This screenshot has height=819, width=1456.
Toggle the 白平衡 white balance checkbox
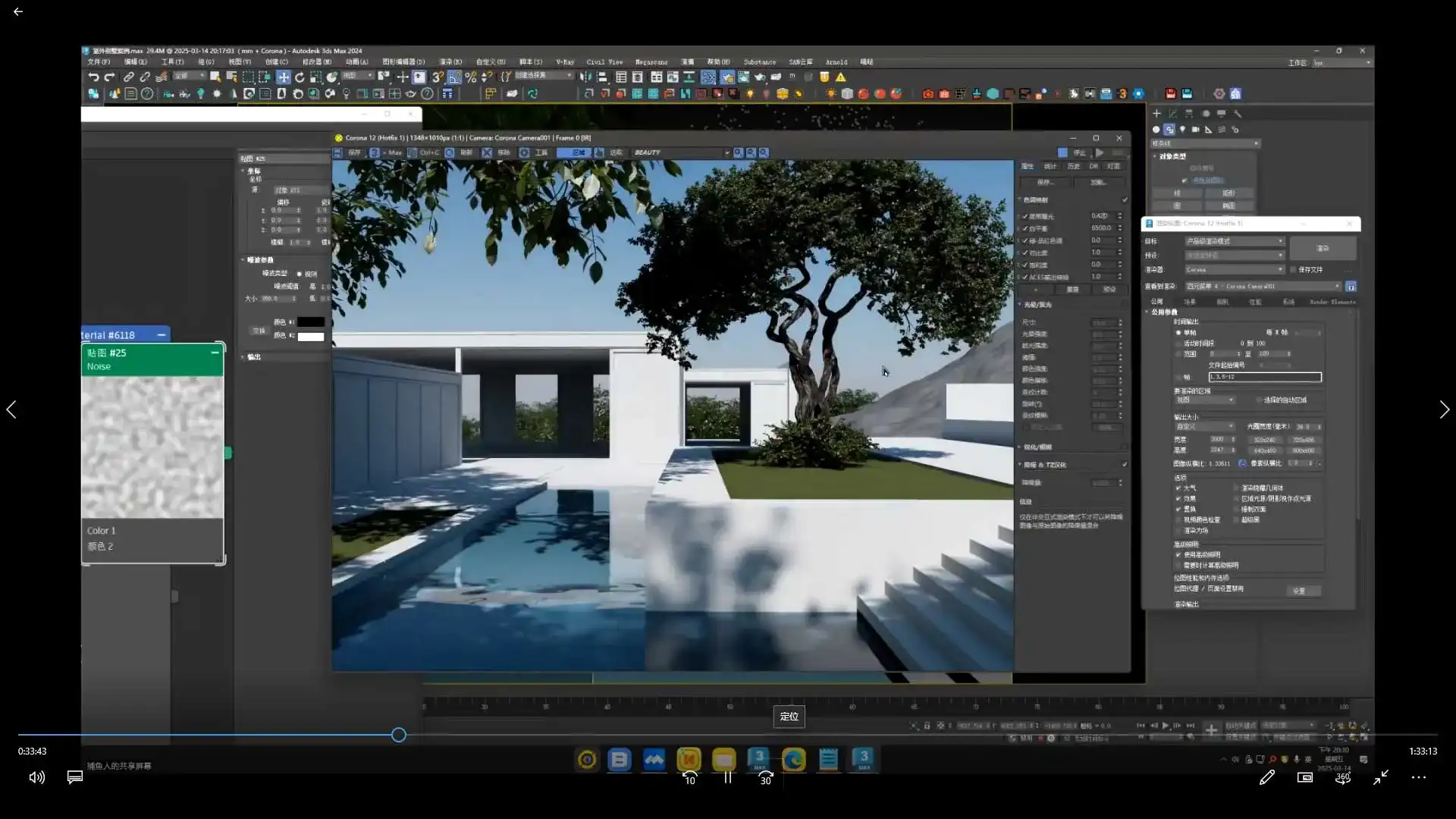(x=1025, y=228)
